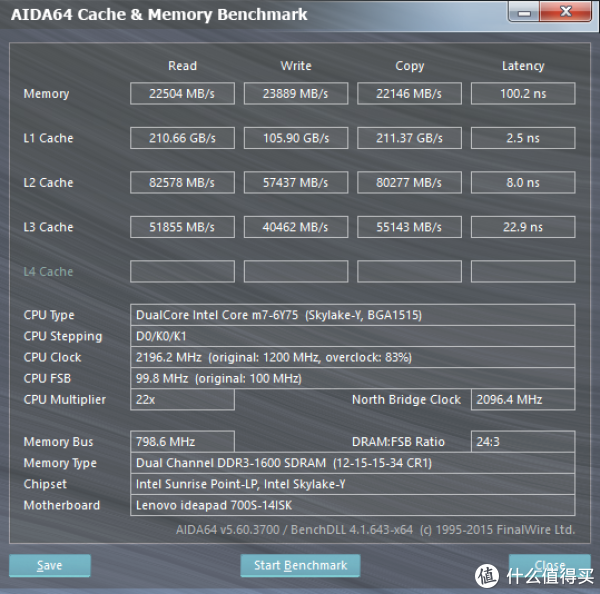Screen dimensions: 600x594
Task: Select Memory latency value 100.2 ns
Action: 523,93
